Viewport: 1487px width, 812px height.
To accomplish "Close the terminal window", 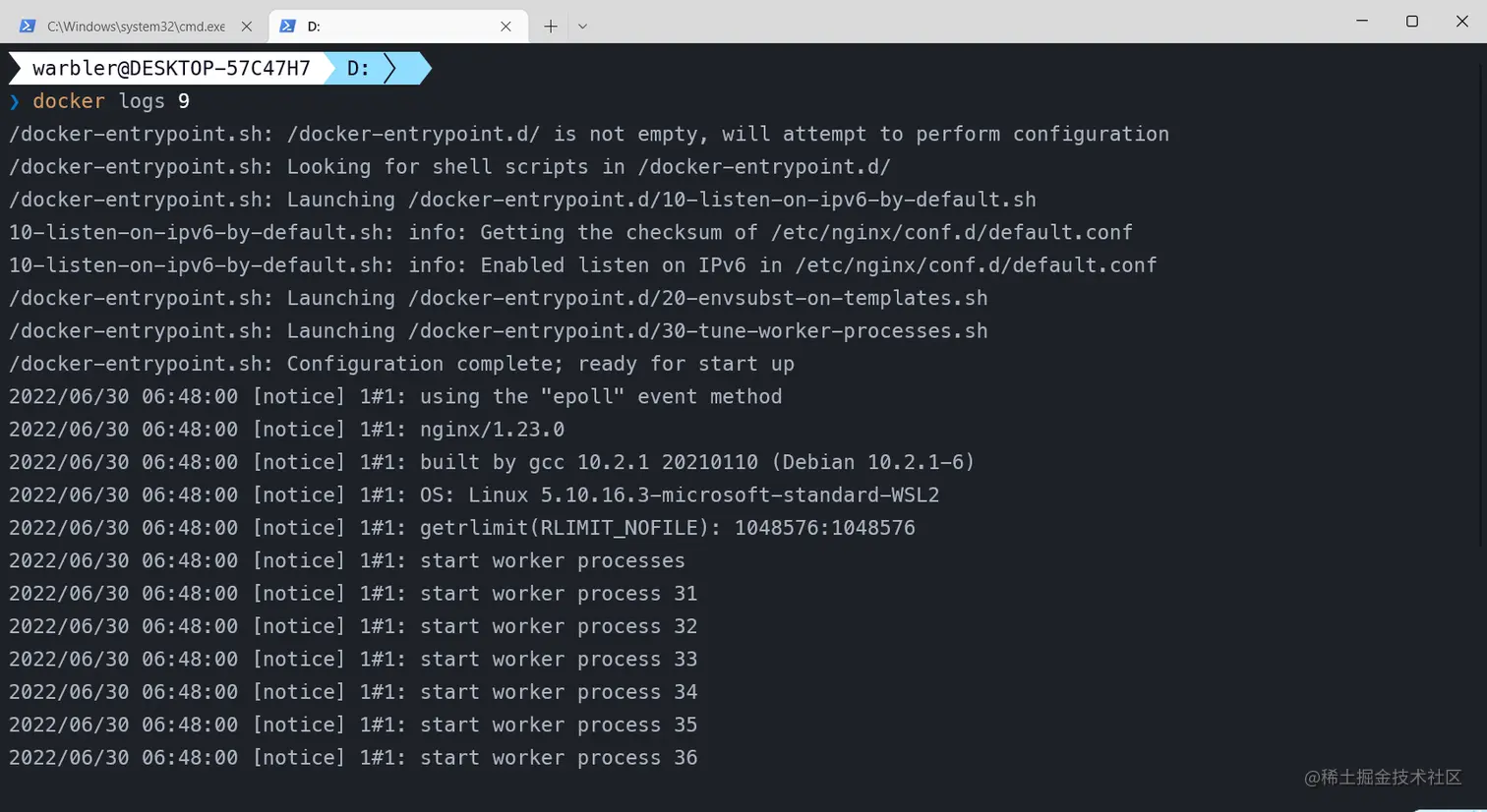I will [1462, 21].
